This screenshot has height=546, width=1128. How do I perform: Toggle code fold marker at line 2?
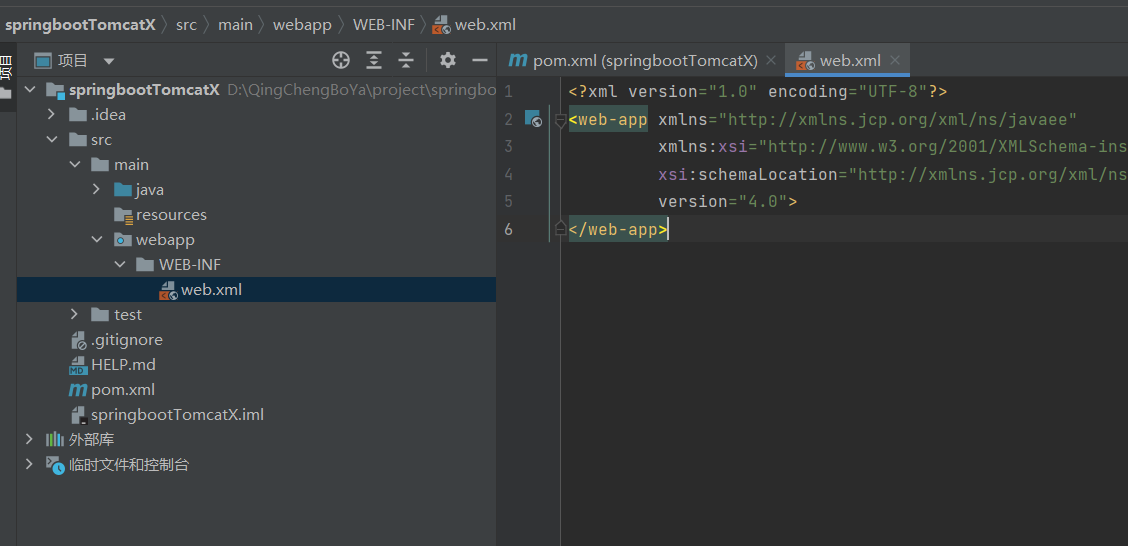560,119
